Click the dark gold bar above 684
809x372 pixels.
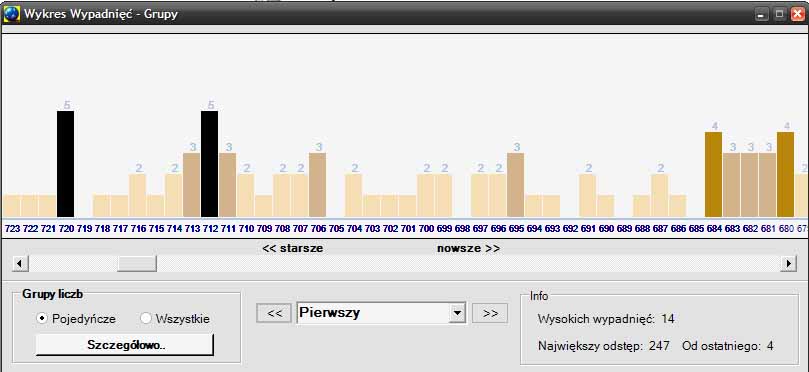pos(714,174)
